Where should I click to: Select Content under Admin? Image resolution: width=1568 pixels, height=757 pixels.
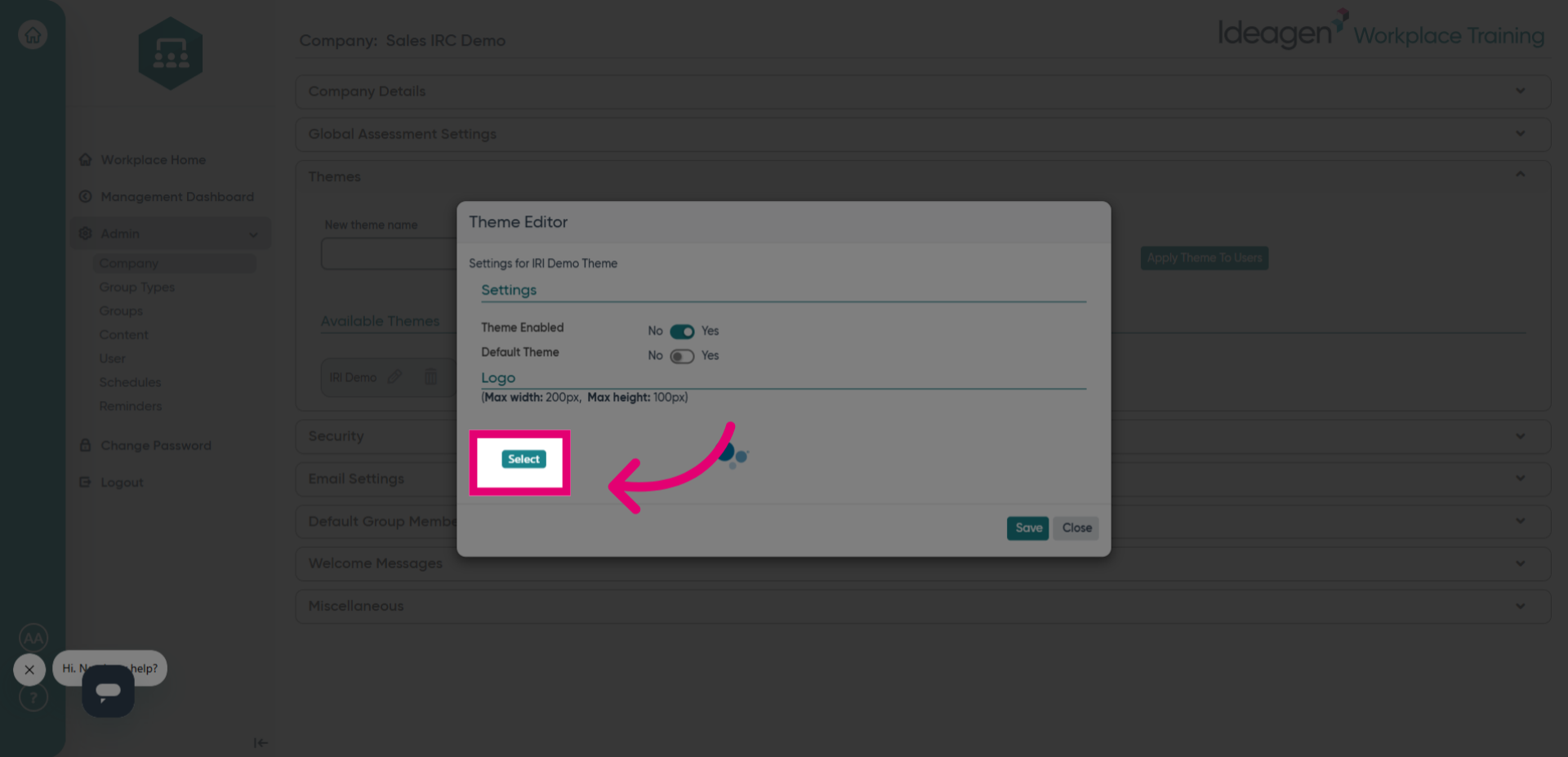[123, 335]
